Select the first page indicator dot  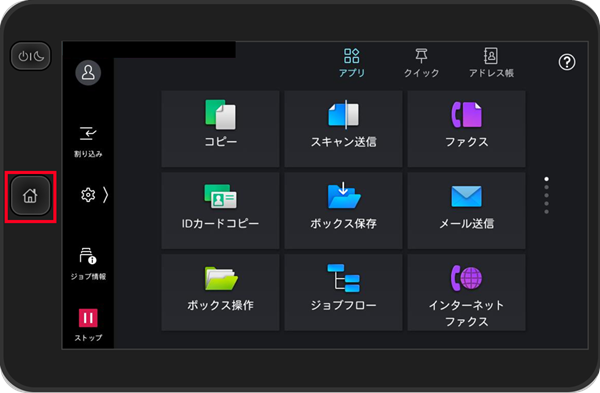[546, 179]
